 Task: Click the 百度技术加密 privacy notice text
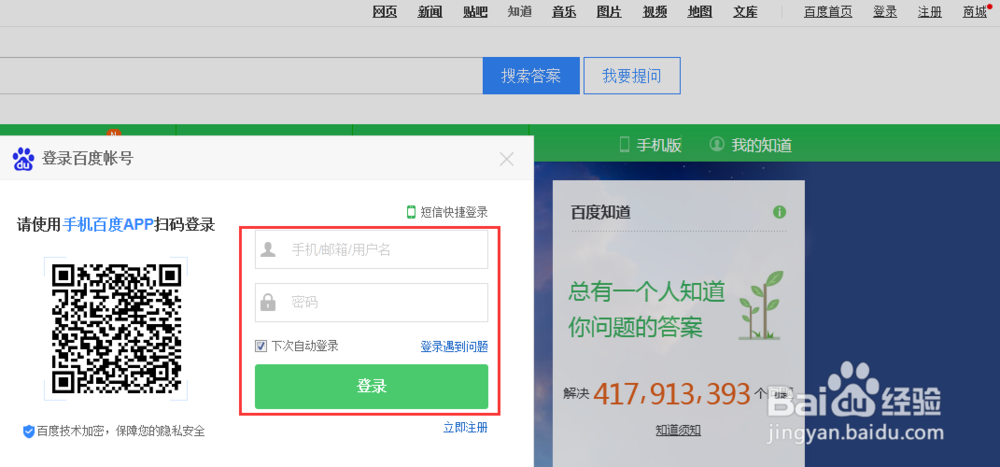tap(121, 431)
